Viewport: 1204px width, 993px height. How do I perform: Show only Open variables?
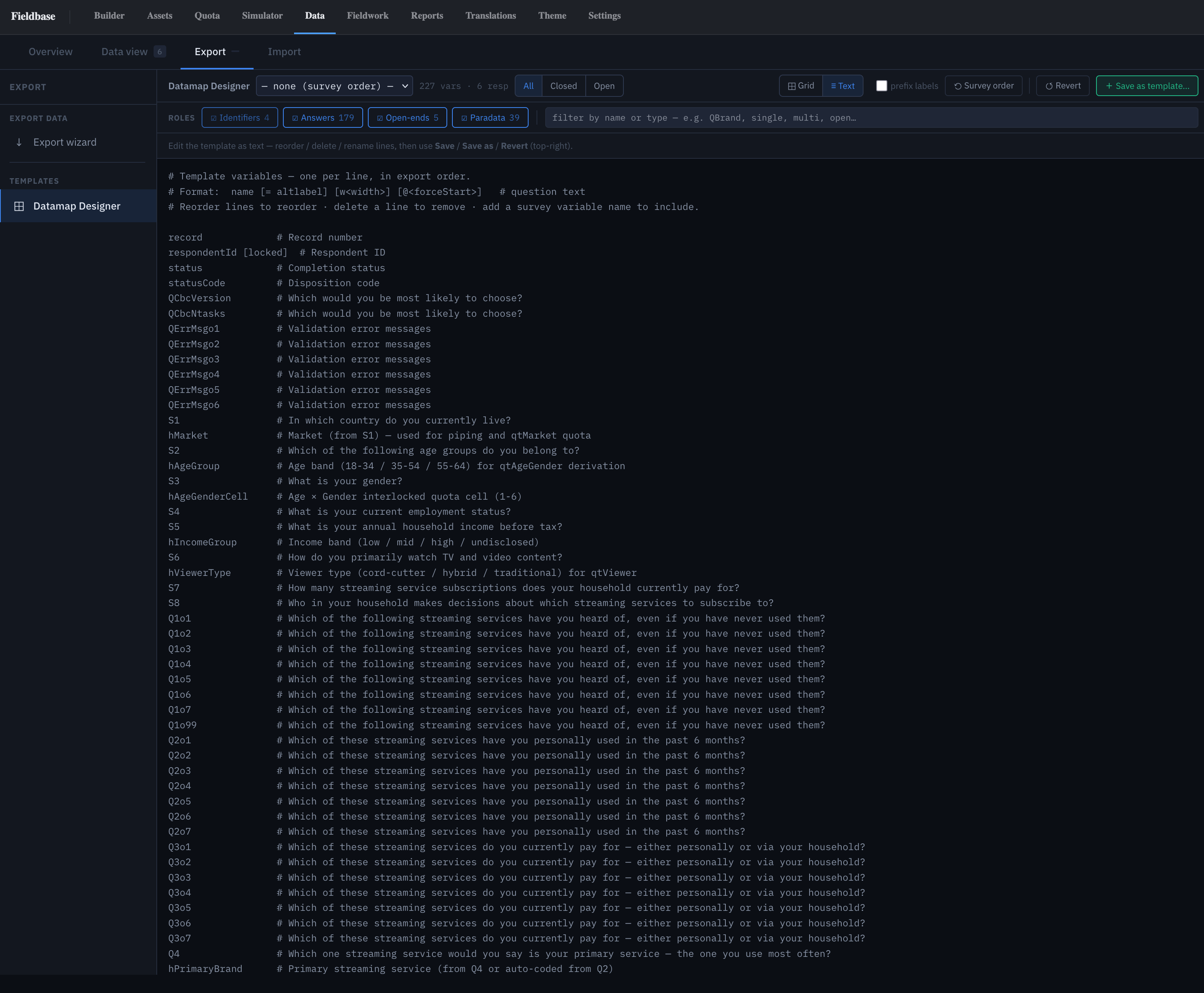[604, 86]
